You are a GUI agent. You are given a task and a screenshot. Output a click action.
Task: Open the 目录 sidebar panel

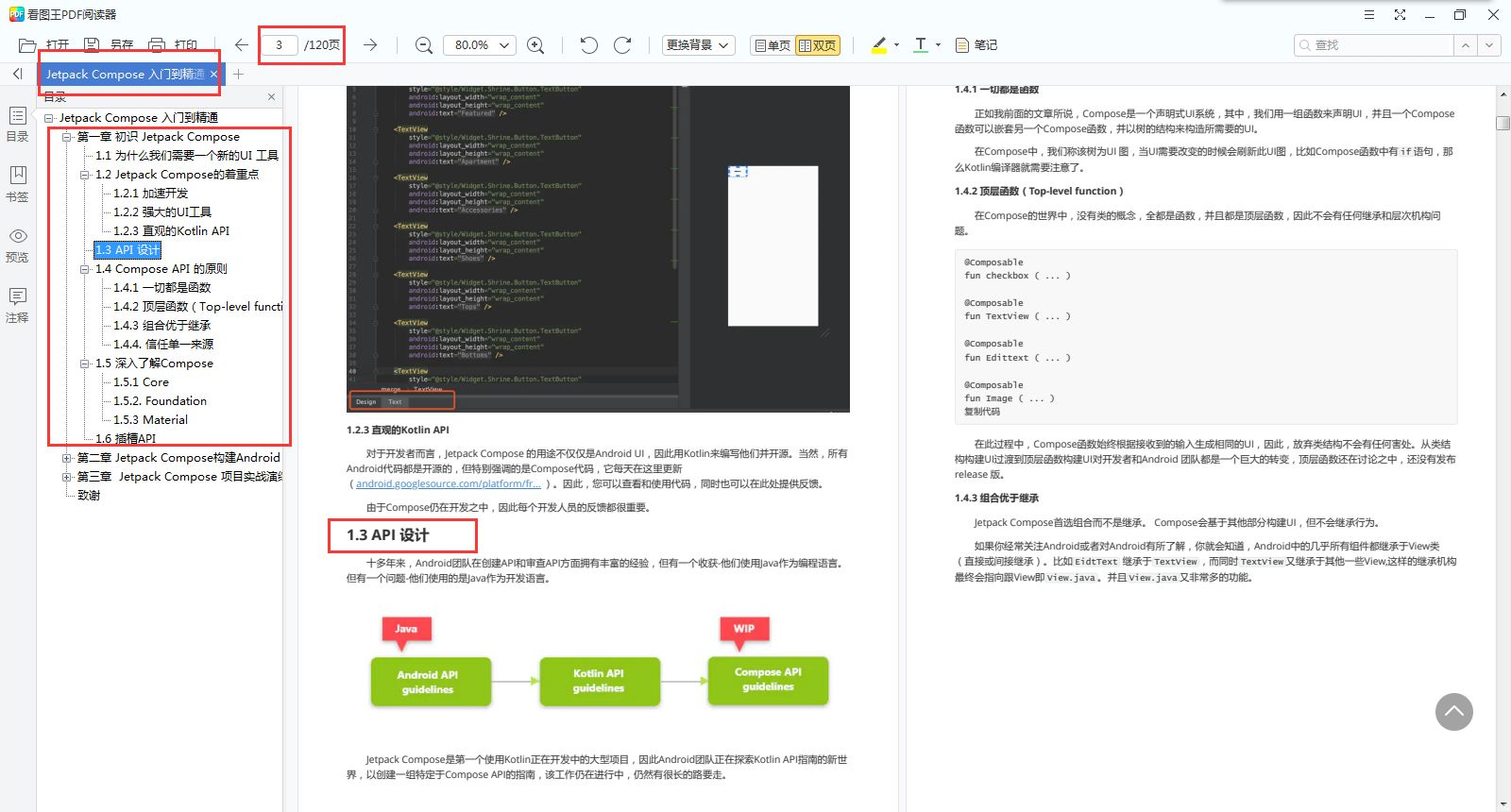17,124
